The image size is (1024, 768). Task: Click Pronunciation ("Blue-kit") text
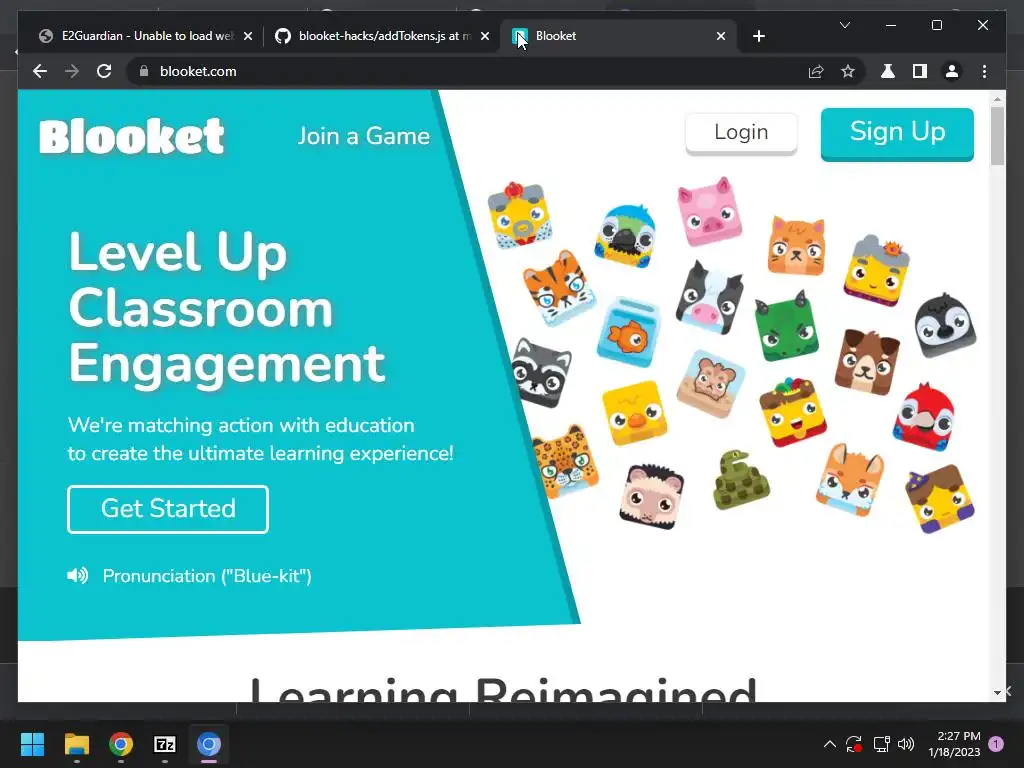(207, 576)
